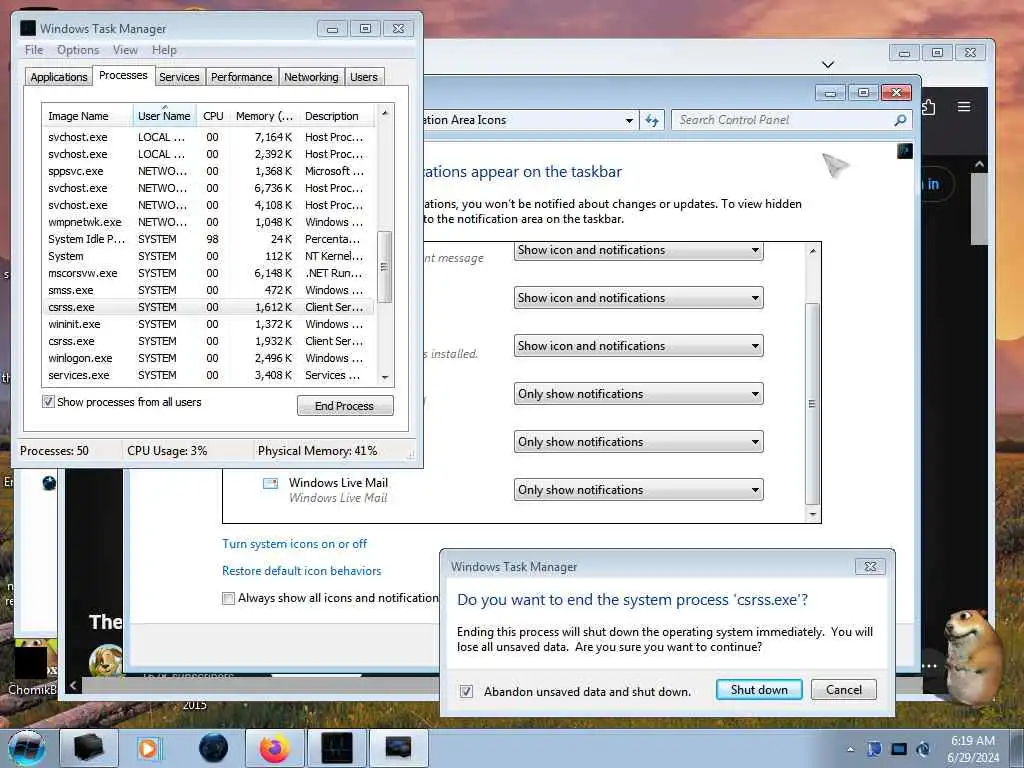The image size is (1024, 768).
Task: Switch to the Services tab
Action: [x=179, y=77]
